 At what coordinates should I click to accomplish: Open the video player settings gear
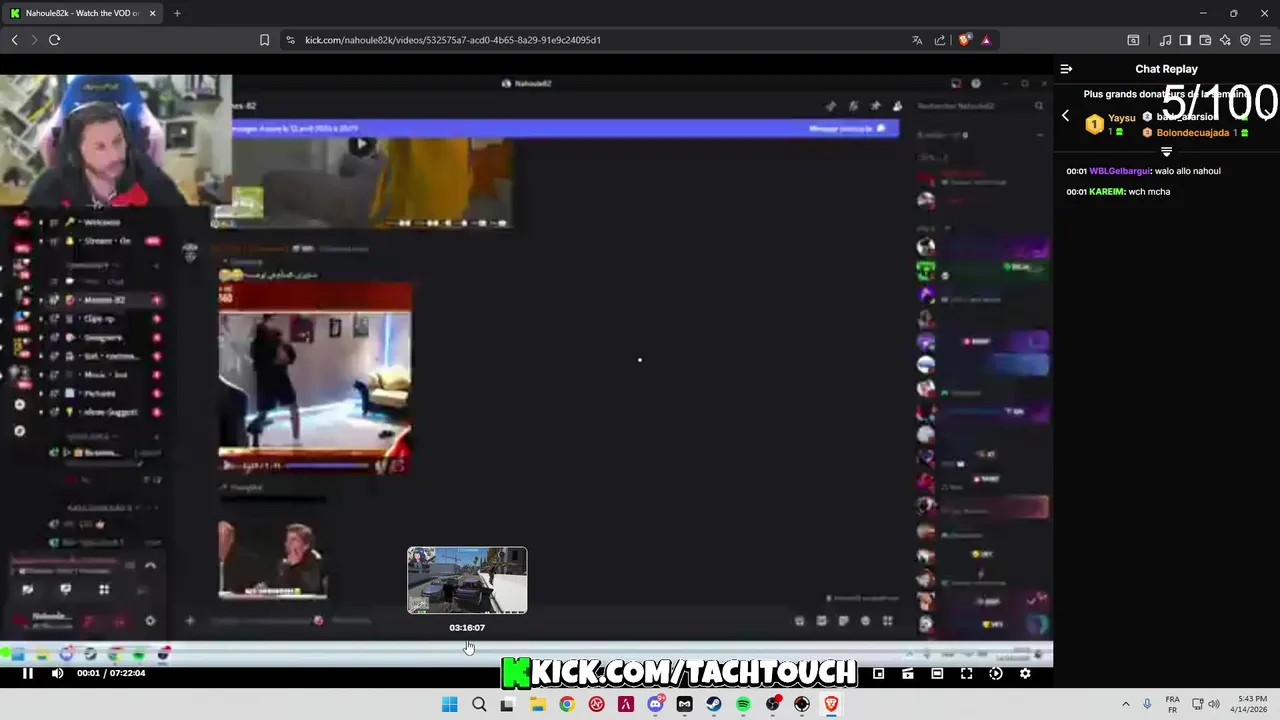pyautogui.click(x=1025, y=673)
